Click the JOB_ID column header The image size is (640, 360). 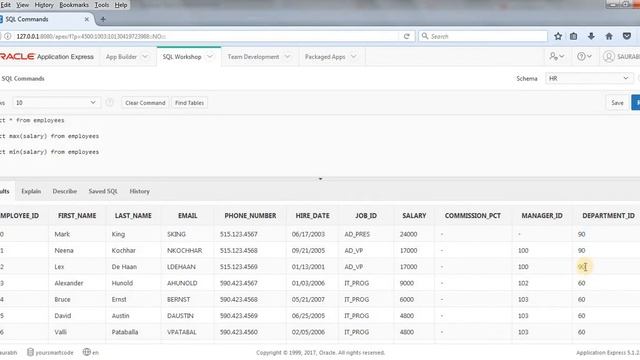click(x=366, y=216)
